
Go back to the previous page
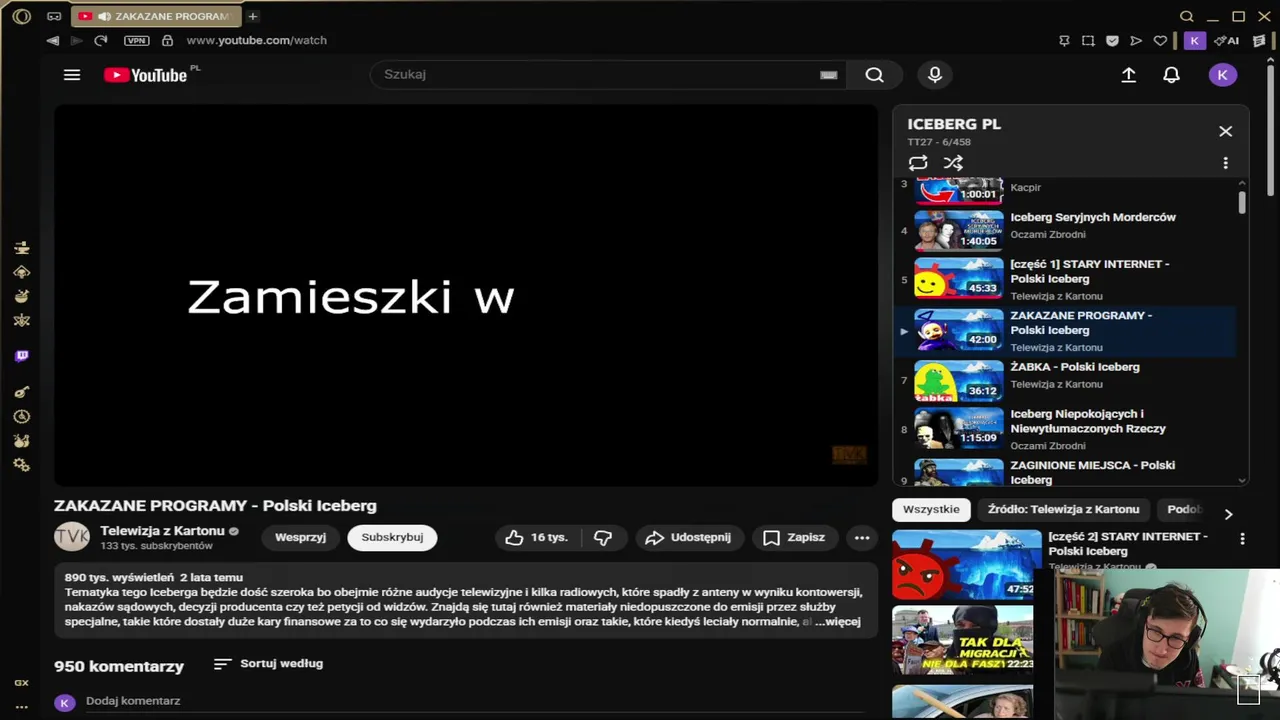point(52,40)
